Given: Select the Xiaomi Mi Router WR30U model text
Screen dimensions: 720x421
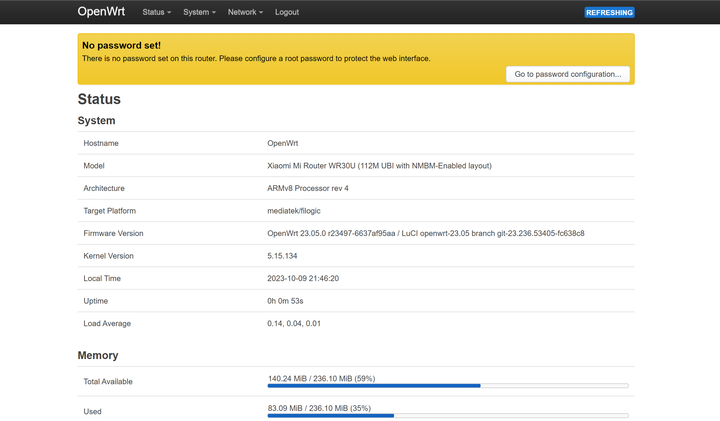Looking at the screenshot, I should [x=379, y=166].
